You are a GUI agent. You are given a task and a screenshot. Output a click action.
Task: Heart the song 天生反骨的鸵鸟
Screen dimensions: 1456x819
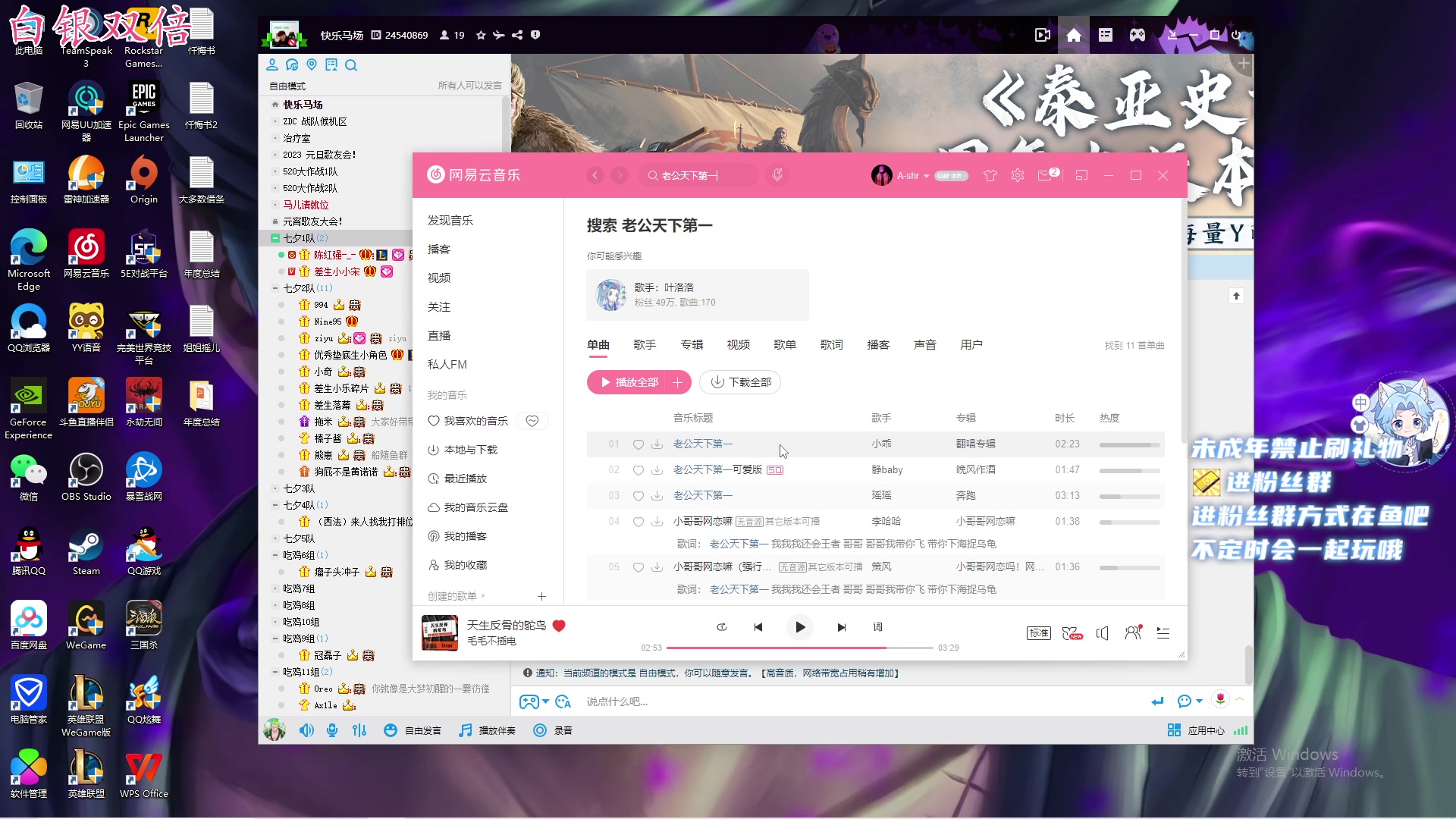pyautogui.click(x=559, y=626)
